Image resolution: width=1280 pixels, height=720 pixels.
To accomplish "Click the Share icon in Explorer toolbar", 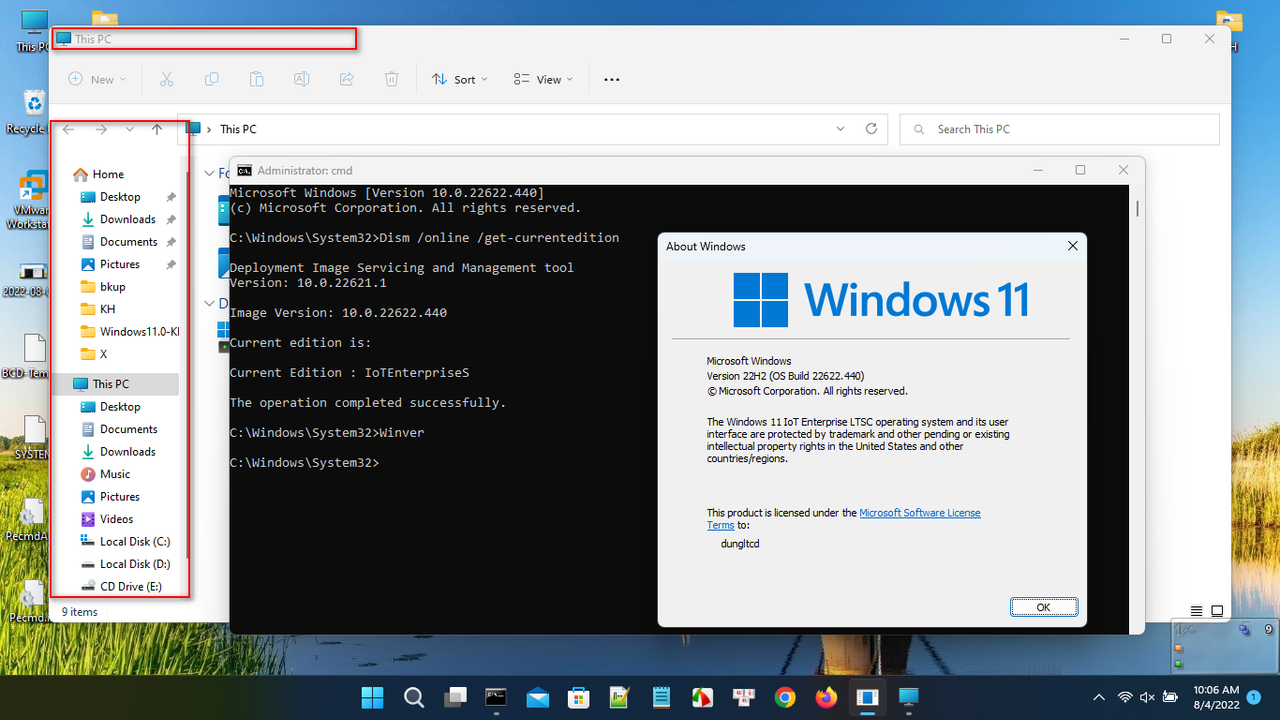I will [x=347, y=79].
